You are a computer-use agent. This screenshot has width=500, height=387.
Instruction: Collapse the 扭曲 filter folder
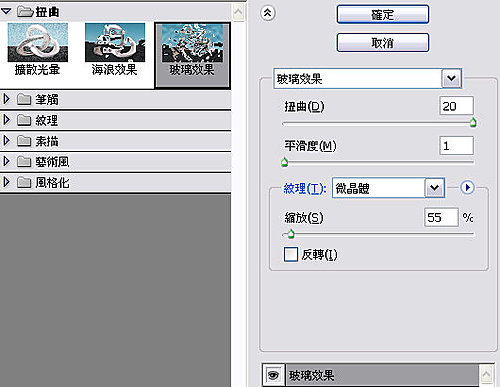(6, 12)
